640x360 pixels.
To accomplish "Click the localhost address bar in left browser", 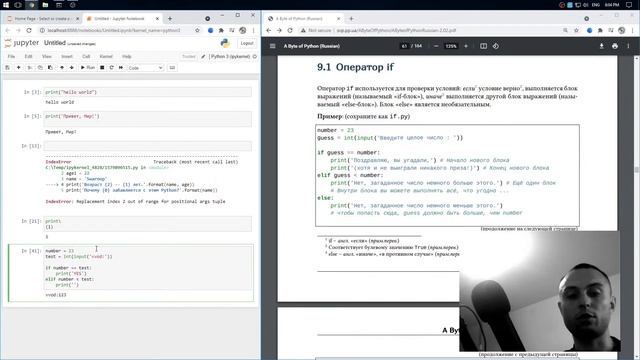I will pos(114,31).
